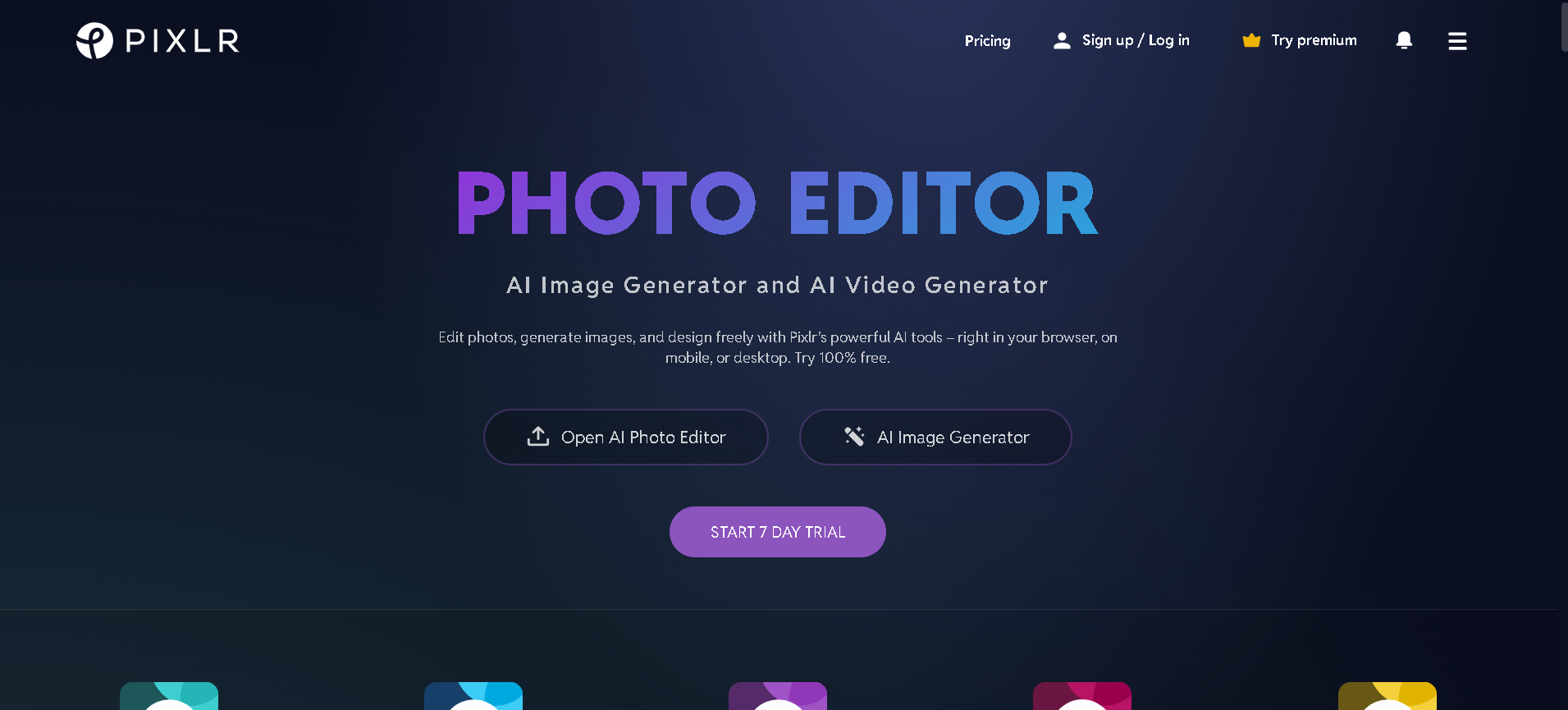Open the yellow app tile
This screenshot has width=1568, height=710.
(x=1387, y=696)
